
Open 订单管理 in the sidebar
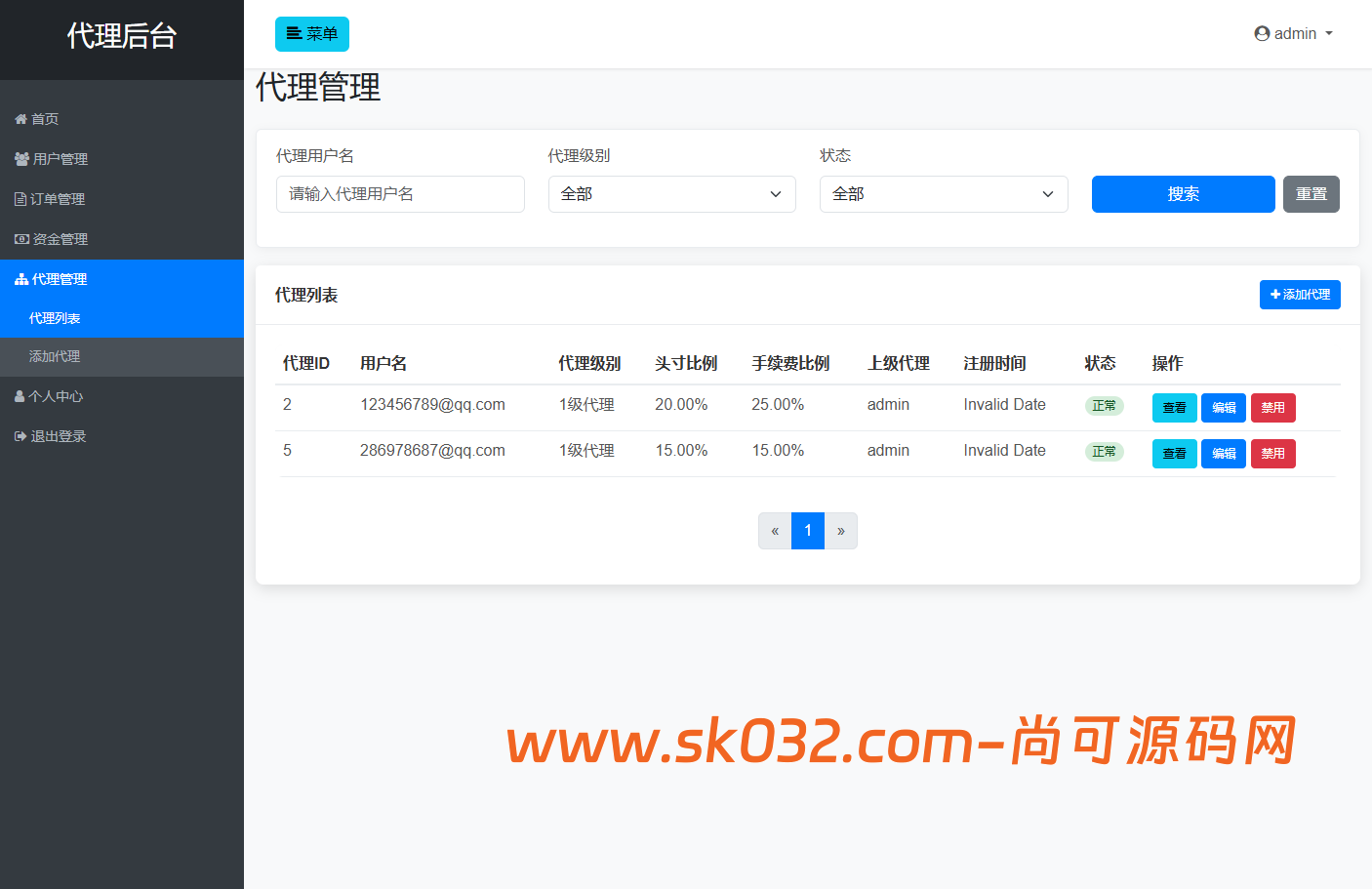click(x=122, y=199)
